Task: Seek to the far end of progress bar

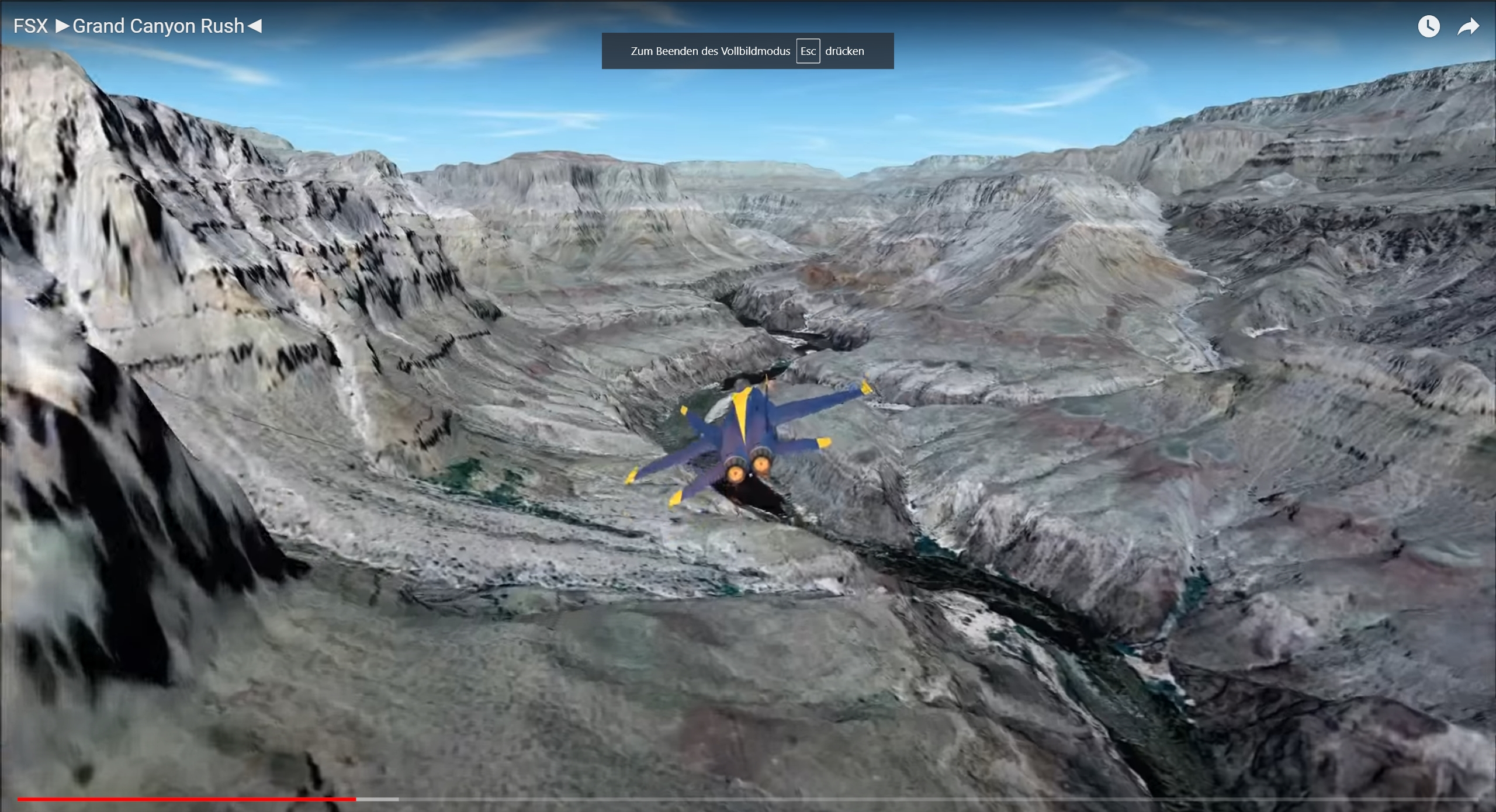Action: coord(1476,799)
